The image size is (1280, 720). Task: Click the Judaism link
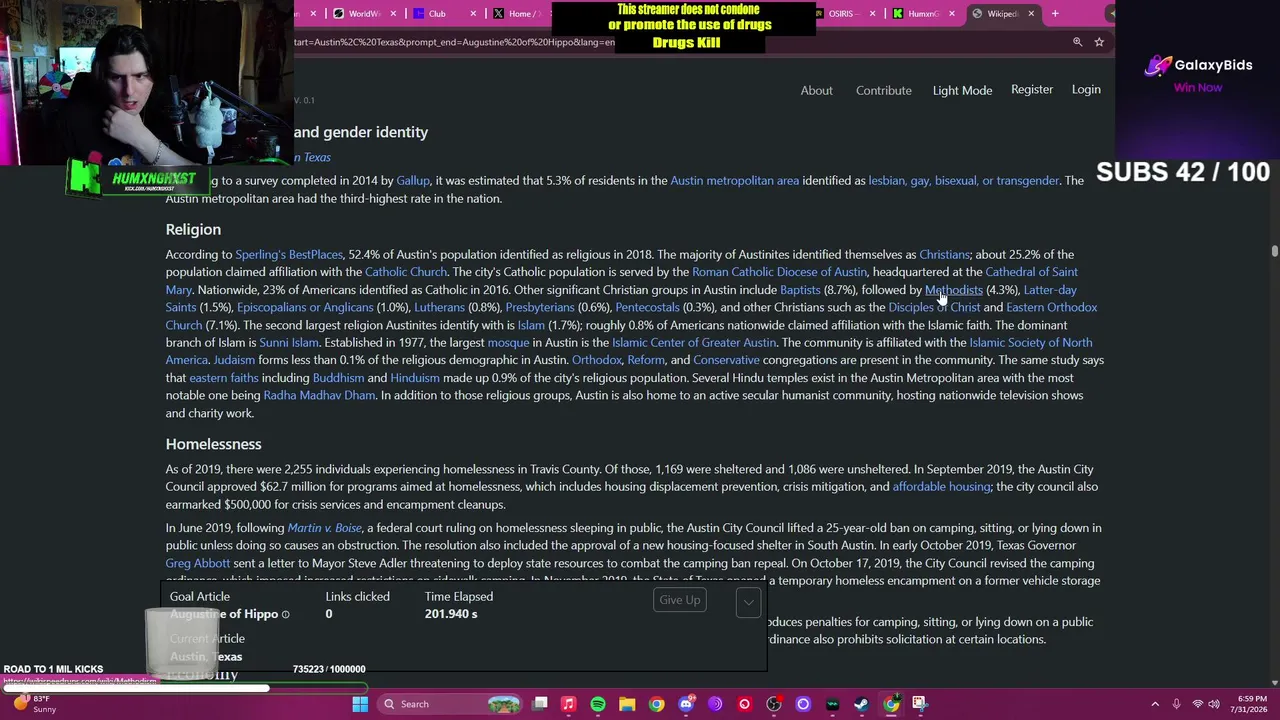tap(234, 360)
